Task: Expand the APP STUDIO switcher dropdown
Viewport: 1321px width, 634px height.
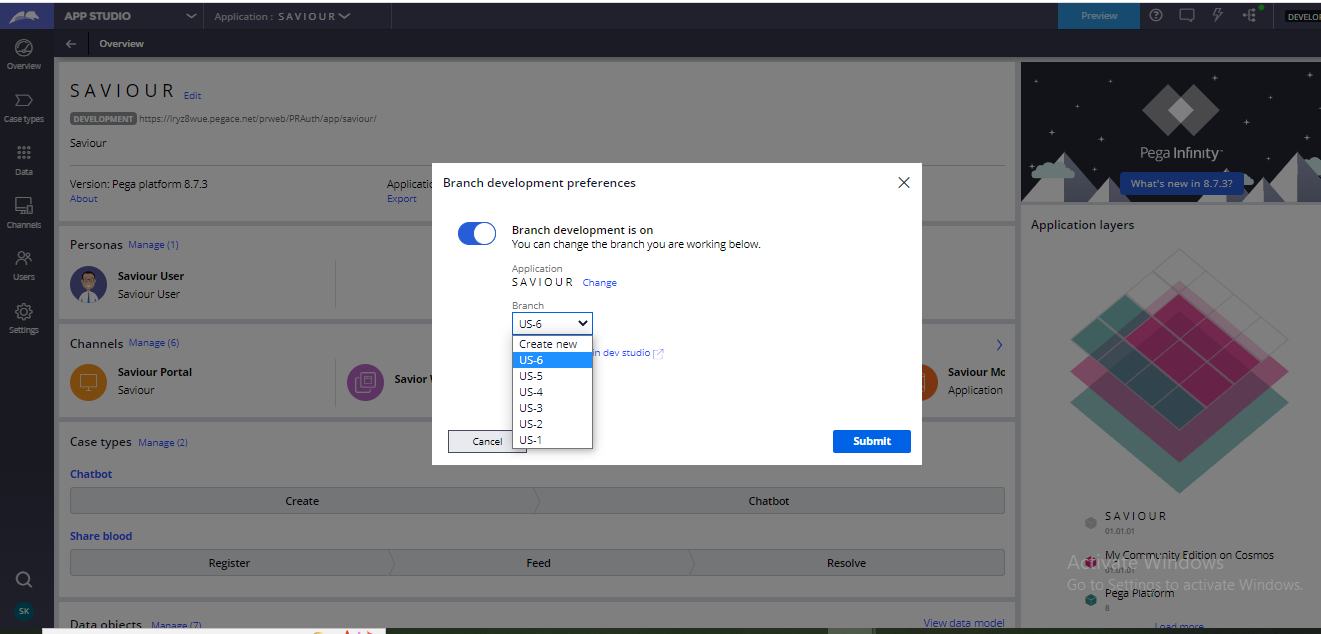Action: pyautogui.click(x=191, y=16)
